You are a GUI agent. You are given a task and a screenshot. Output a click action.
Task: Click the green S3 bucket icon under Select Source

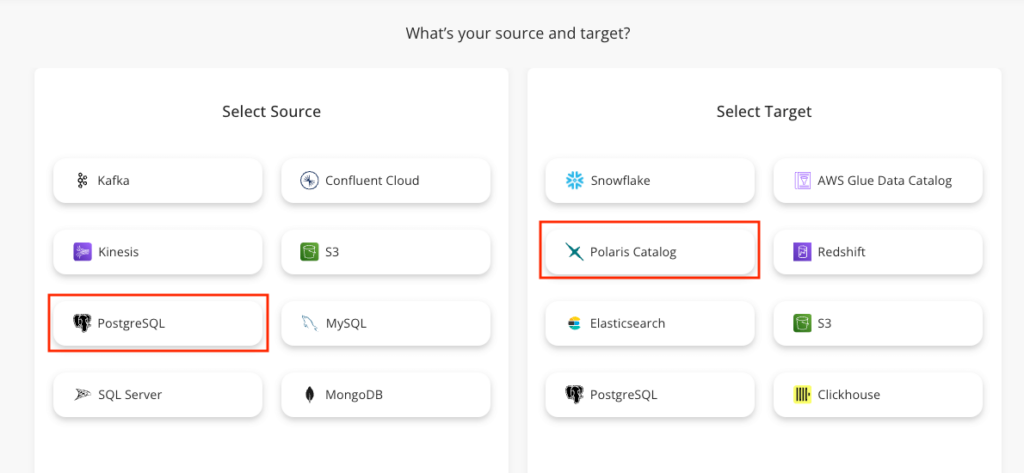309,252
